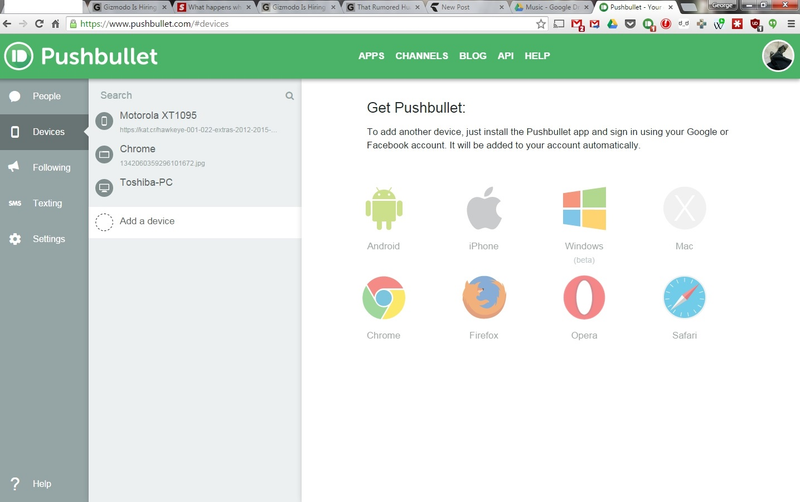Click the browser forward arrow
The image size is (800, 502).
point(23,23)
